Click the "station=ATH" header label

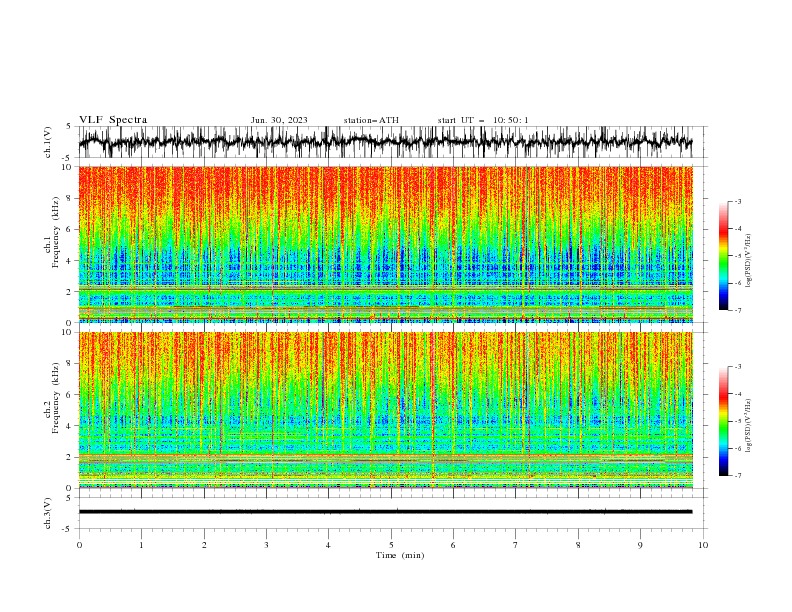[x=371, y=120]
